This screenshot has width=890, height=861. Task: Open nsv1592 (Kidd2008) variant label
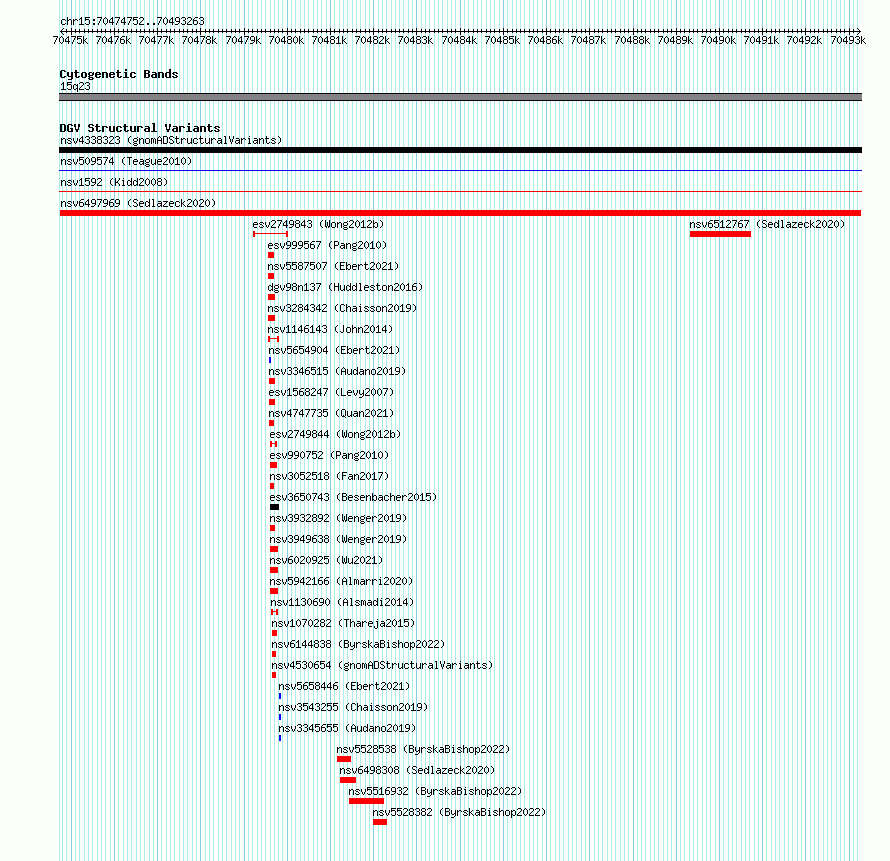click(x=114, y=182)
